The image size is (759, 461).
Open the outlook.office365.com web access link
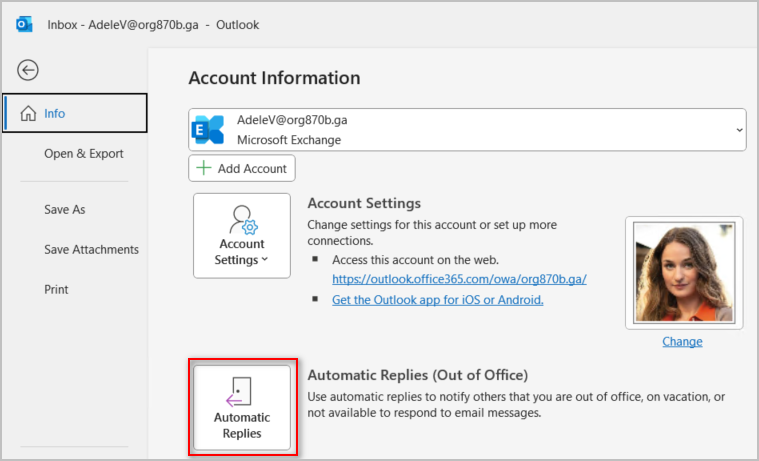459,279
